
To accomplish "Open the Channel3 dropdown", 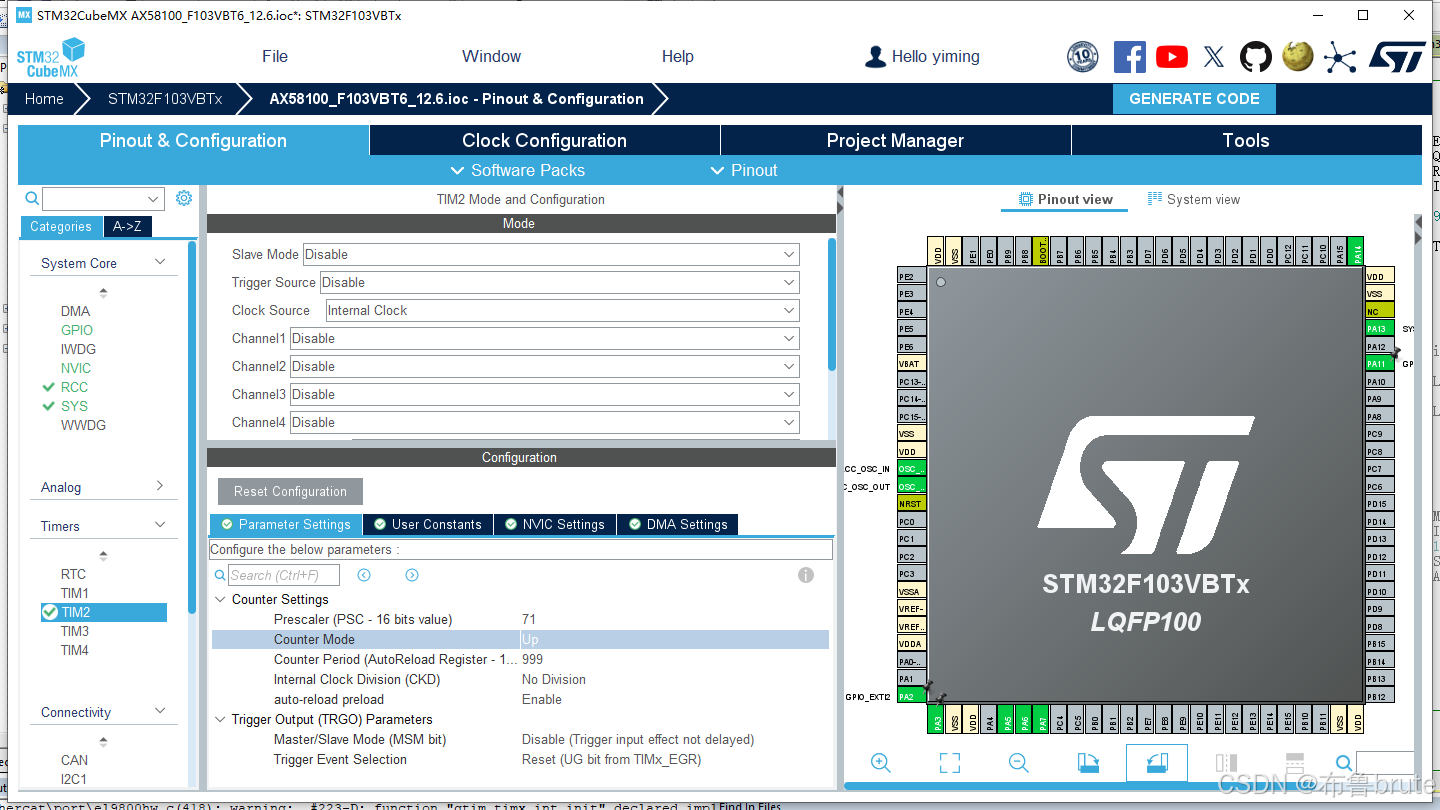I will 544,394.
